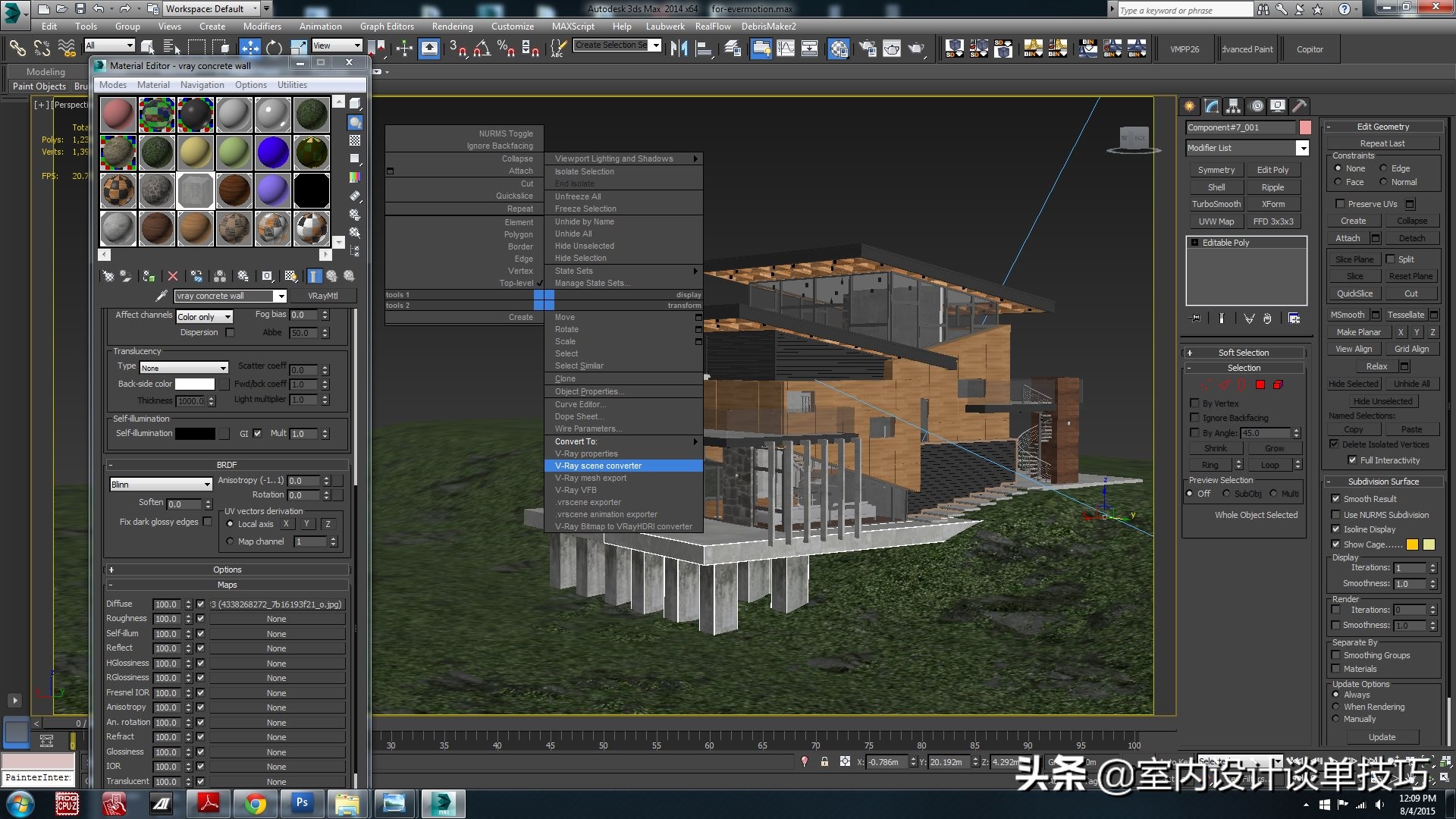This screenshot has width=1456, height=819.
Task: Open the Rendering menu
Action: (x=452, y=26)
